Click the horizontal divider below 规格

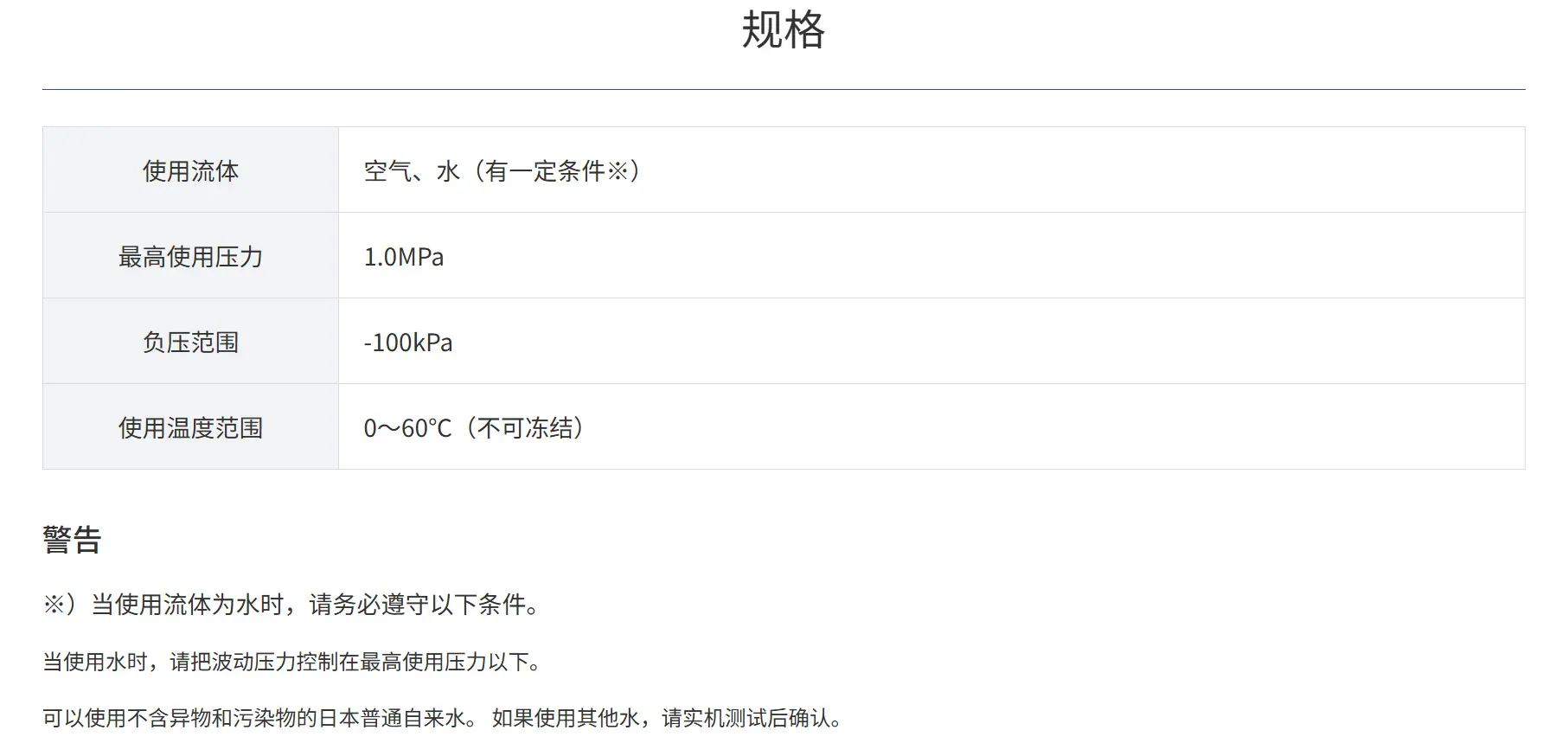784,89
